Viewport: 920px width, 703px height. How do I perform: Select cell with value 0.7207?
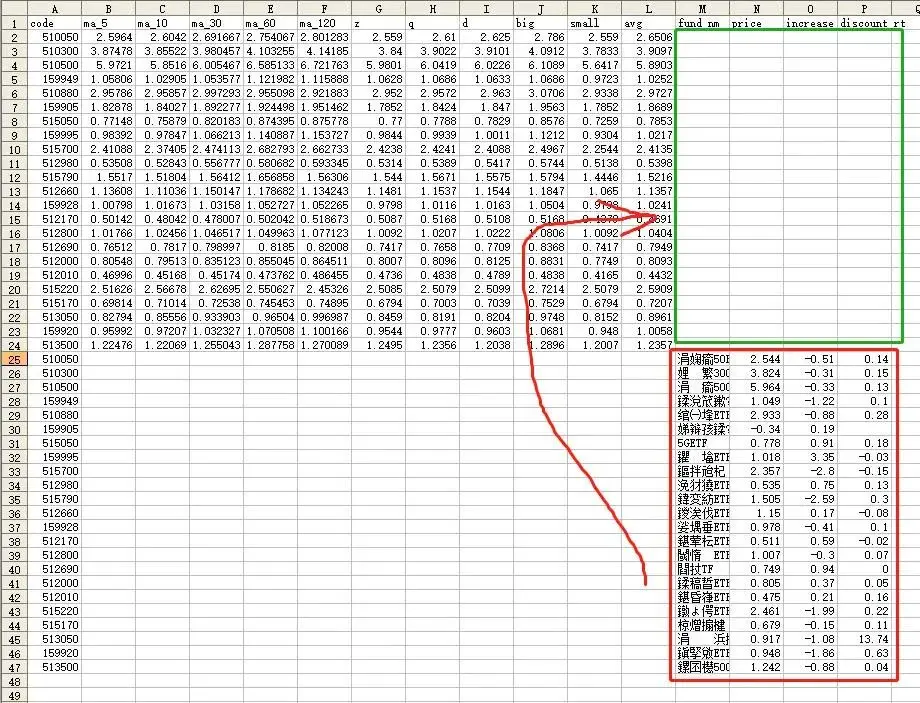(x=648, y=303)
